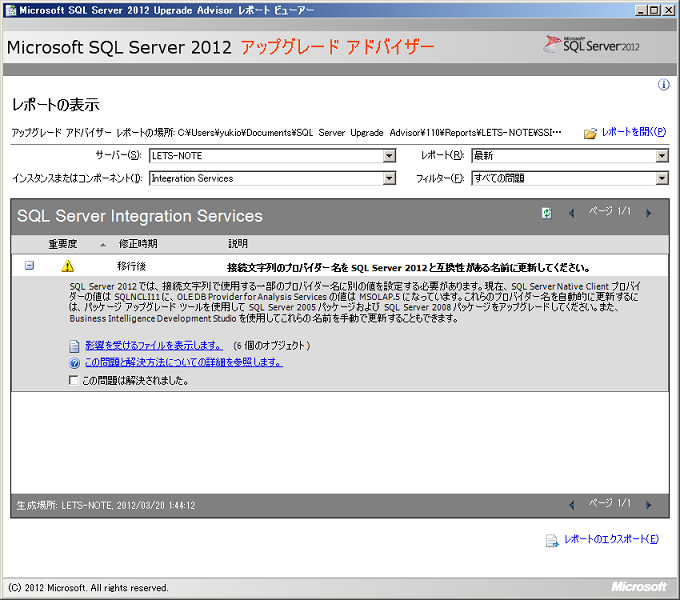Click the yellow warning icon in the issue row
This screenshot has height=600, width=680.
pyautogui.click(x=67, y=266)
